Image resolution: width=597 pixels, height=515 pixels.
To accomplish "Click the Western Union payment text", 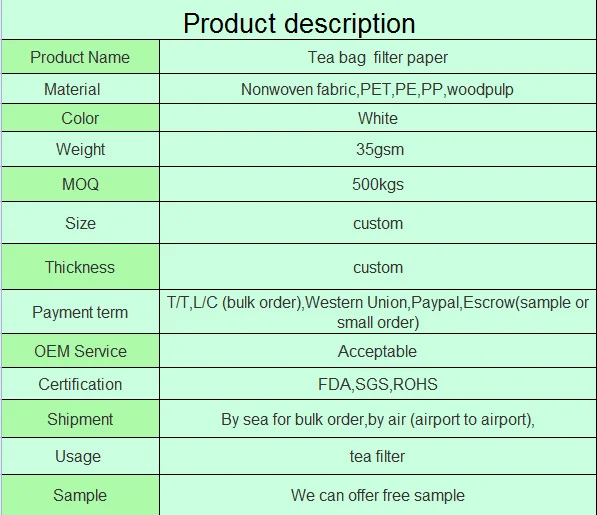I will (x=357, y=302).
